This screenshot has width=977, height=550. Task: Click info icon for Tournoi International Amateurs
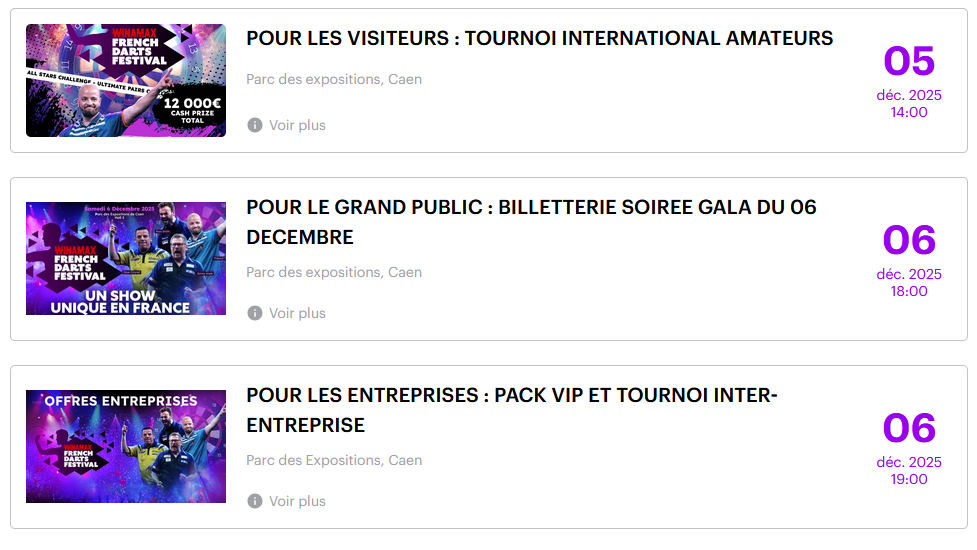(x=255, y=125)
